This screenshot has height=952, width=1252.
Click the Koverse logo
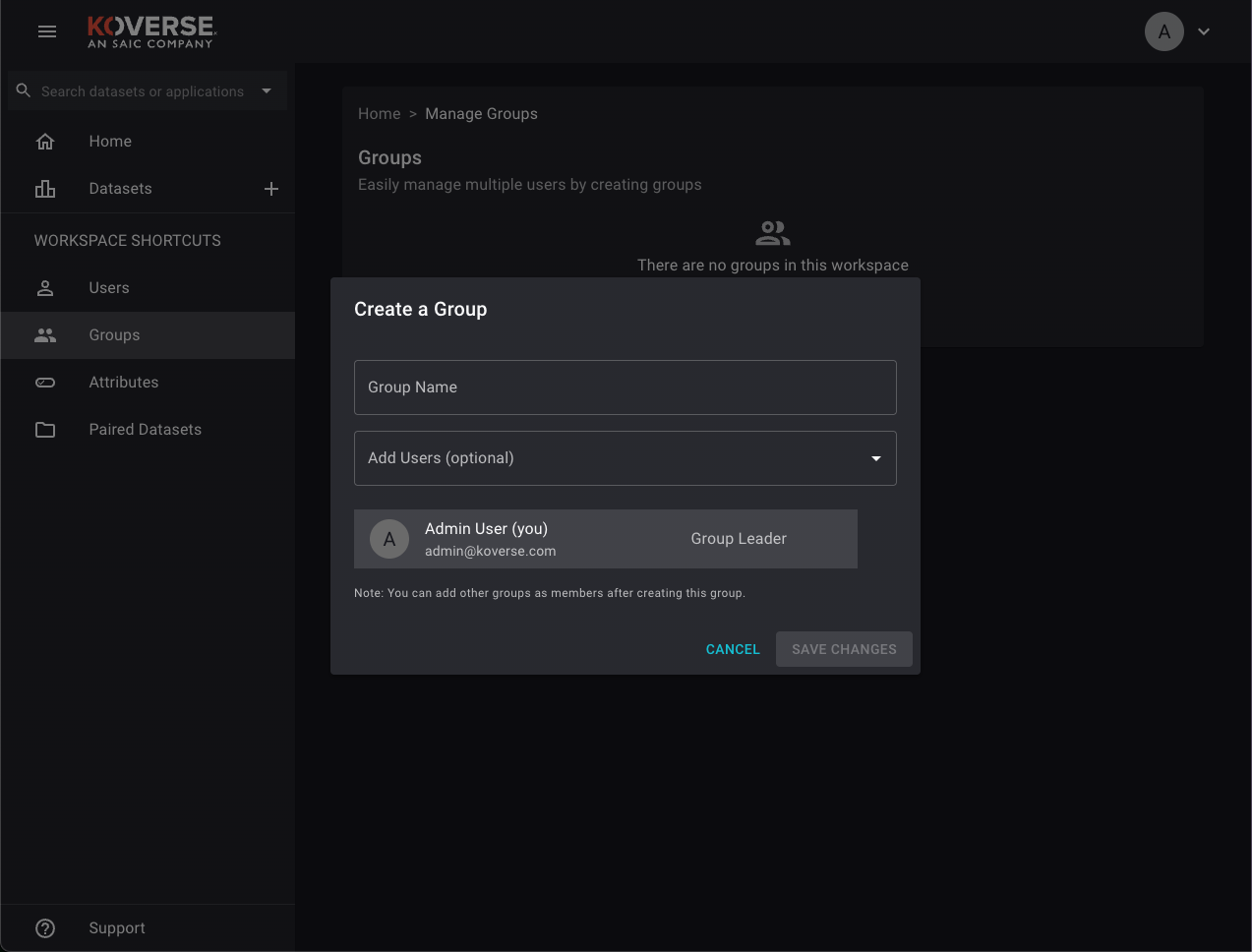coord(150,31)
